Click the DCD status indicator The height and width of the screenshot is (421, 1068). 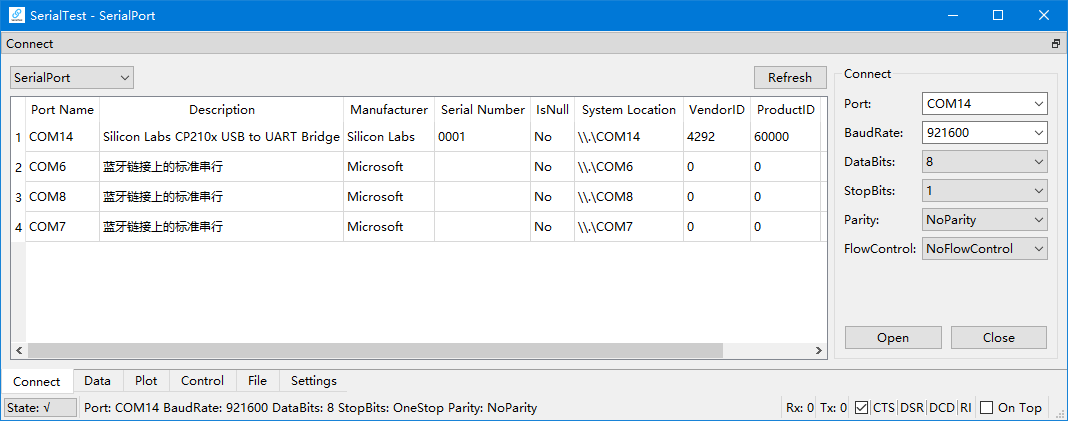942,408
